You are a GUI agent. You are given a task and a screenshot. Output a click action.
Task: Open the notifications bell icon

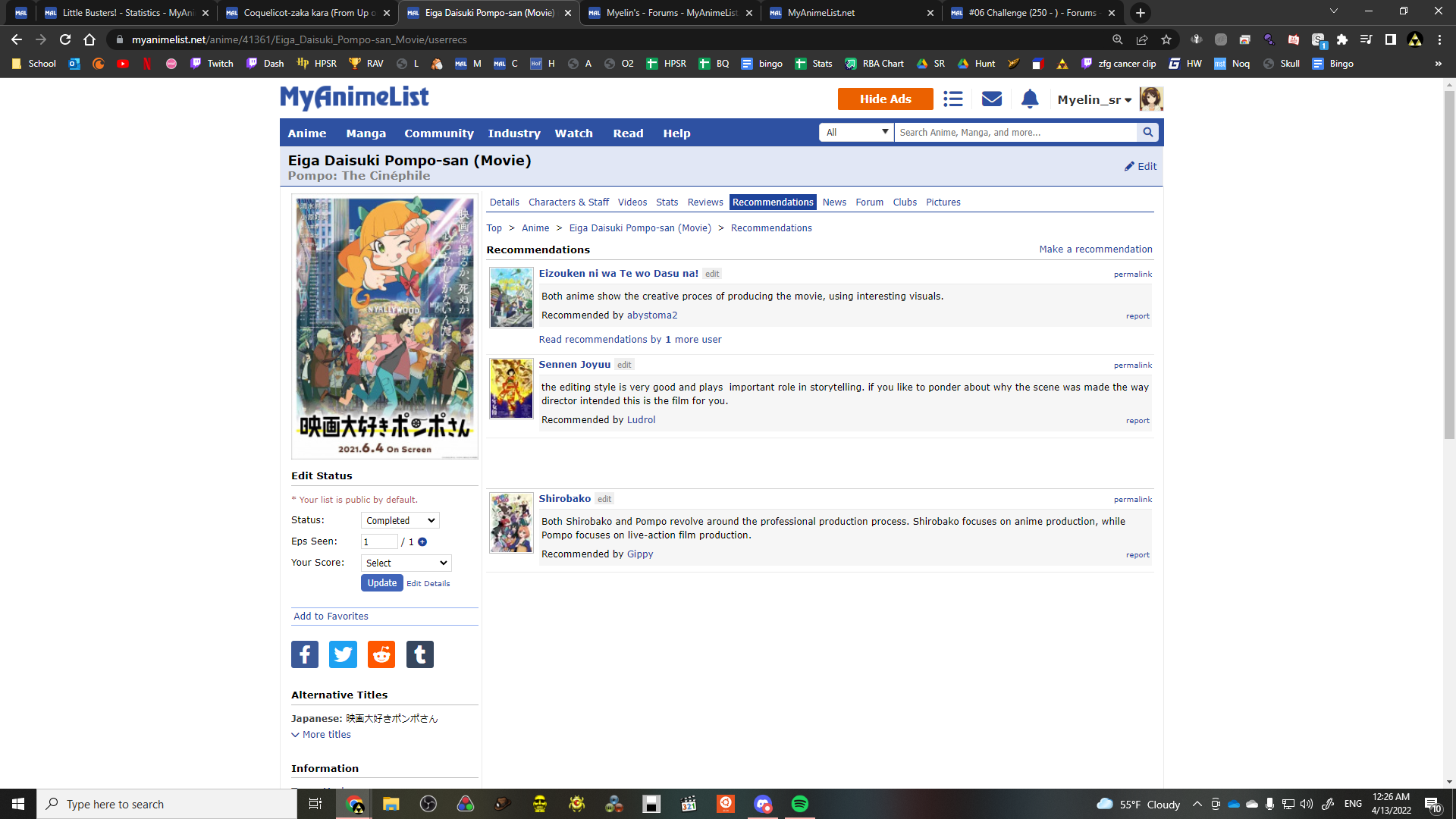(x=1030, y=99)
